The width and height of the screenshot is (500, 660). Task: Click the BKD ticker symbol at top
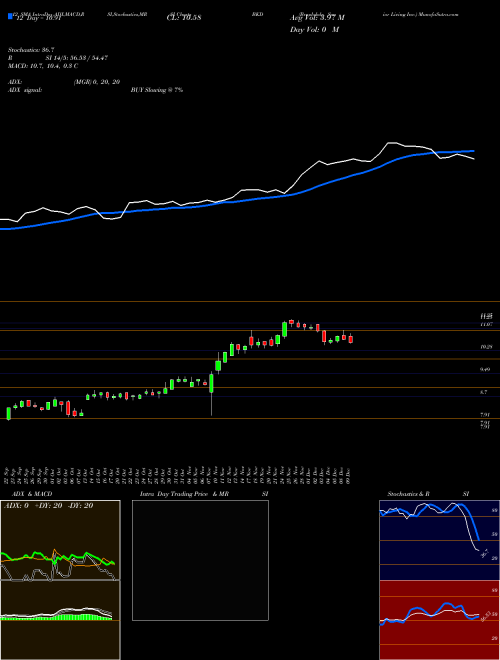pos(257,14)
